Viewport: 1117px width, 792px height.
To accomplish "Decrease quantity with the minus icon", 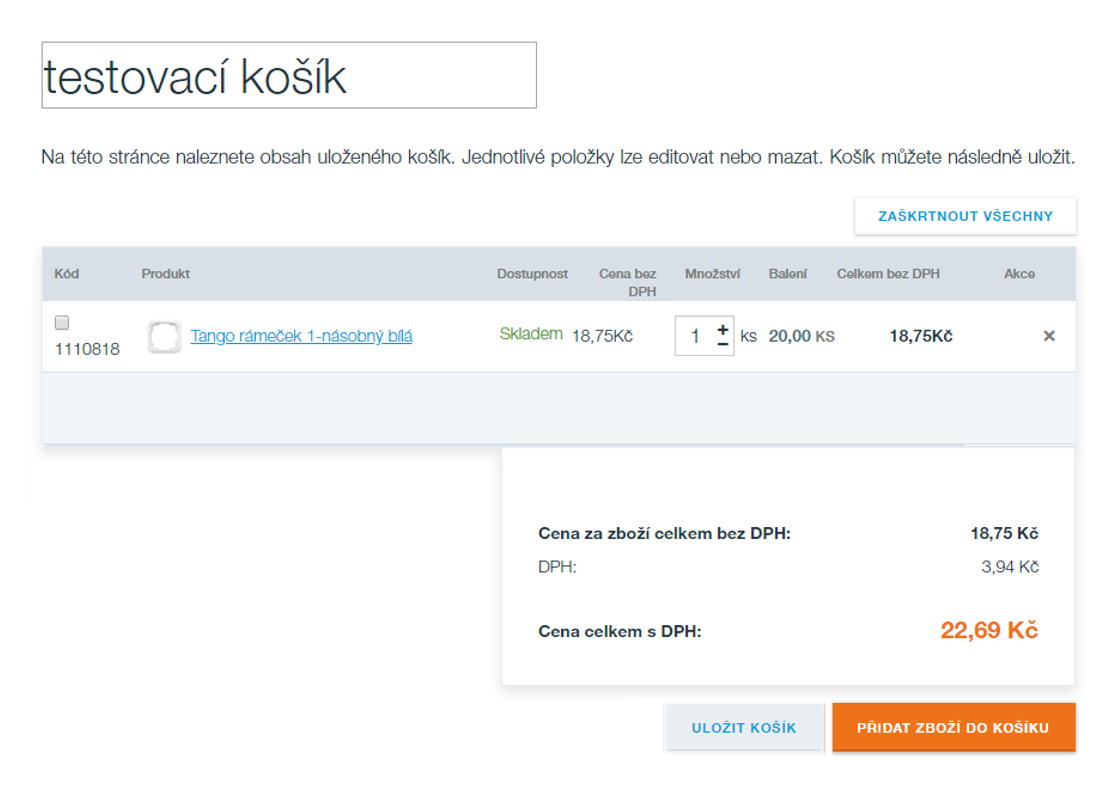I will 723,344.
